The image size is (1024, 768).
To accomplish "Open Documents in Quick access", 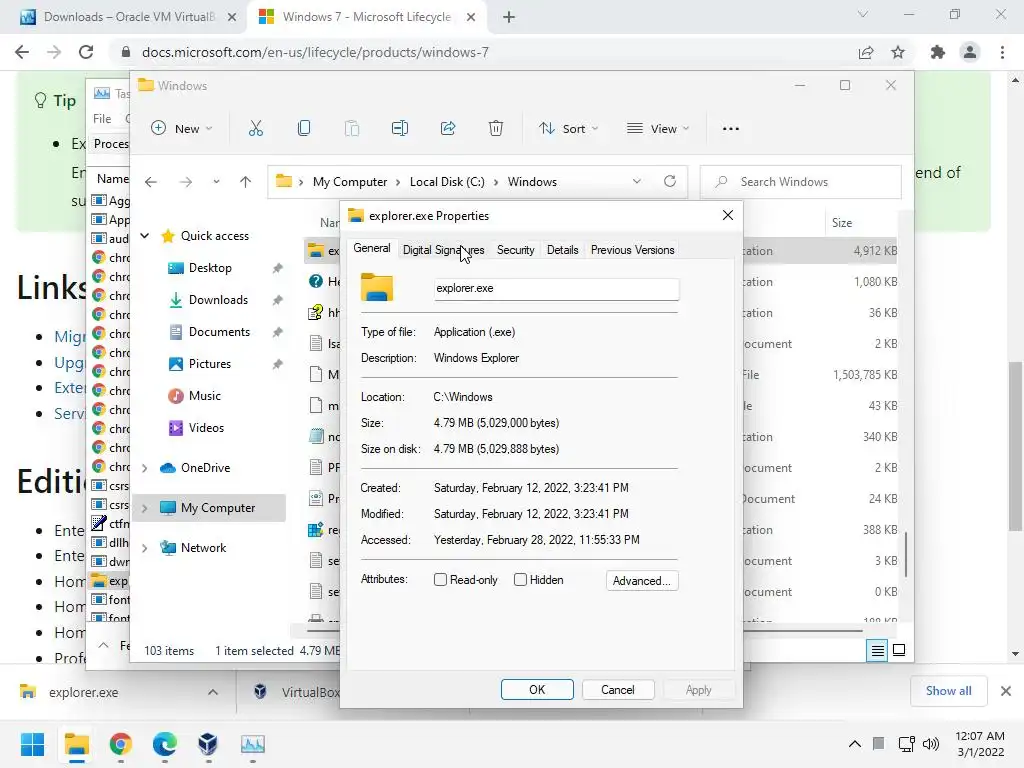I will (219, 332).
